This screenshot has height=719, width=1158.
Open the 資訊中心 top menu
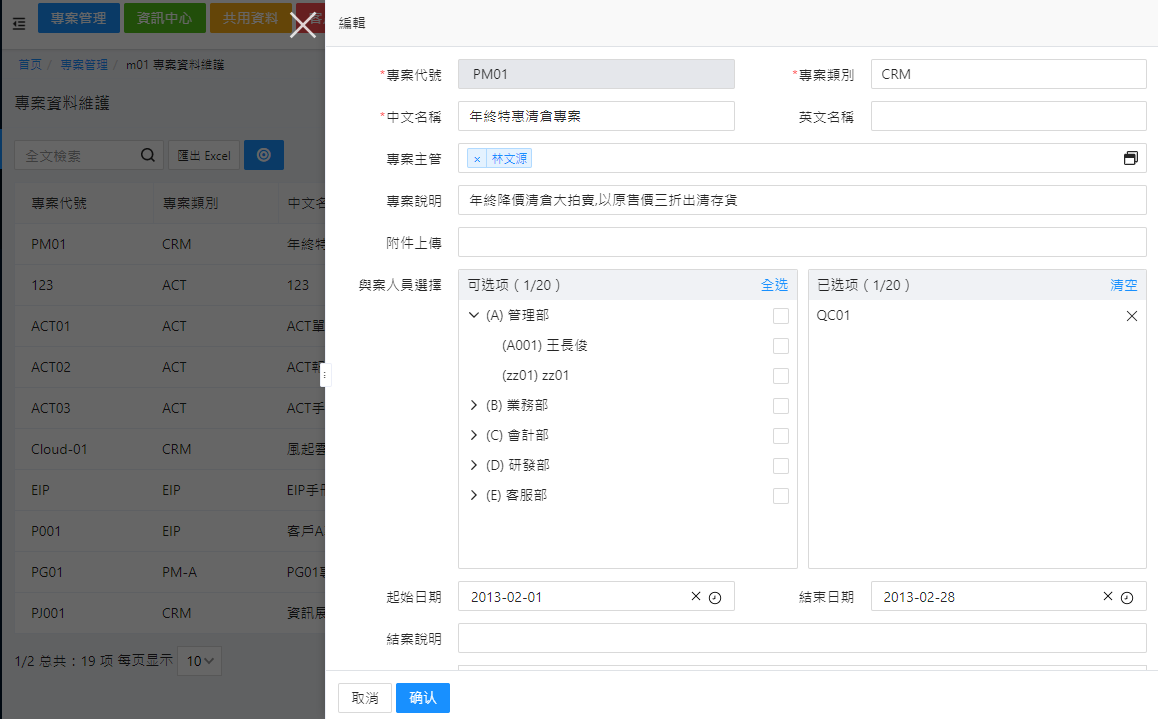[165, 18]
